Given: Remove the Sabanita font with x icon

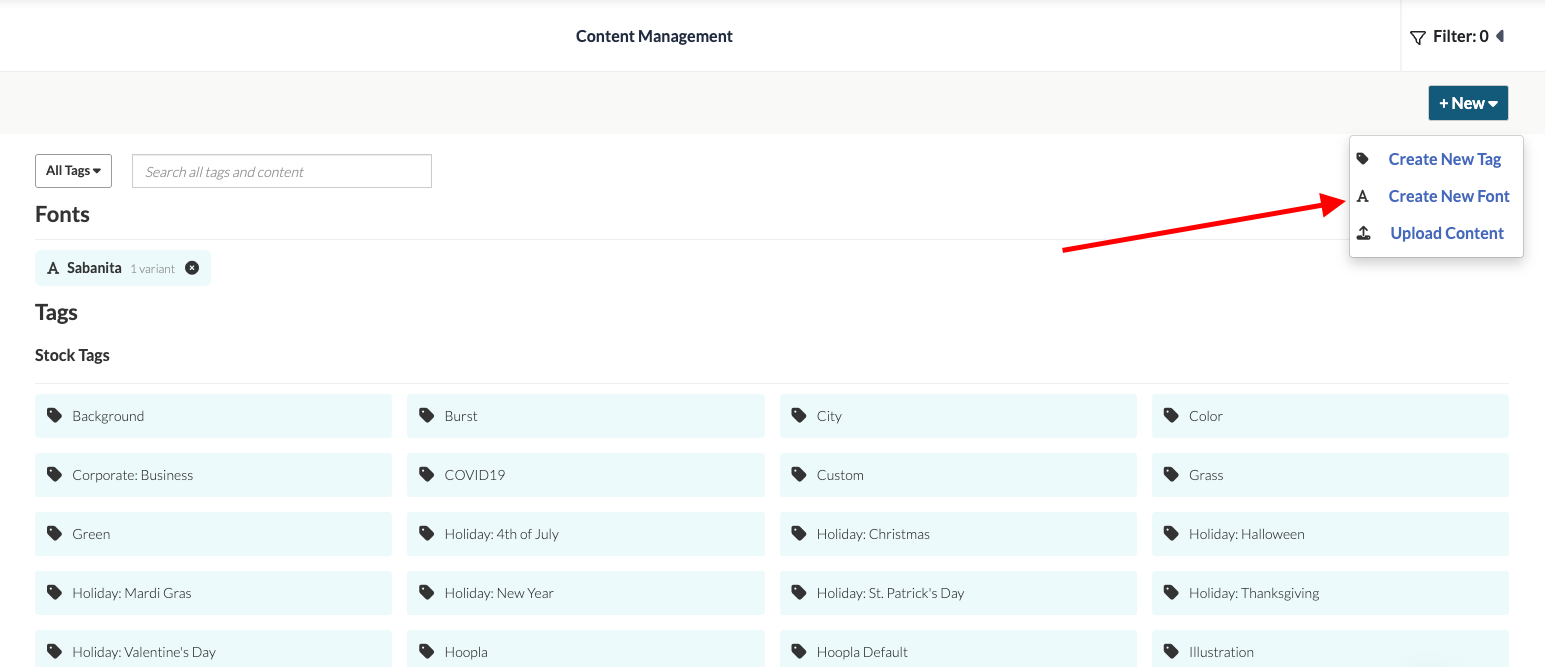Looking at the screenshot, I should point(192,268).
